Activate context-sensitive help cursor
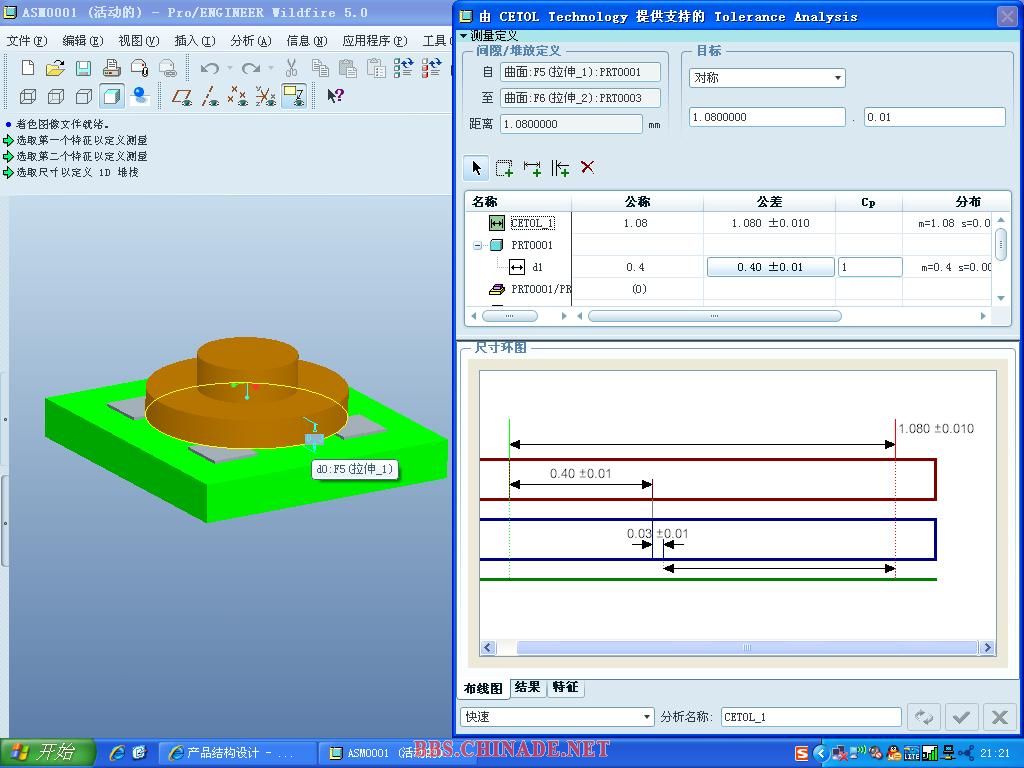Screen dimensions: 1024x768 pyautogui.click(x=335, y=96)
